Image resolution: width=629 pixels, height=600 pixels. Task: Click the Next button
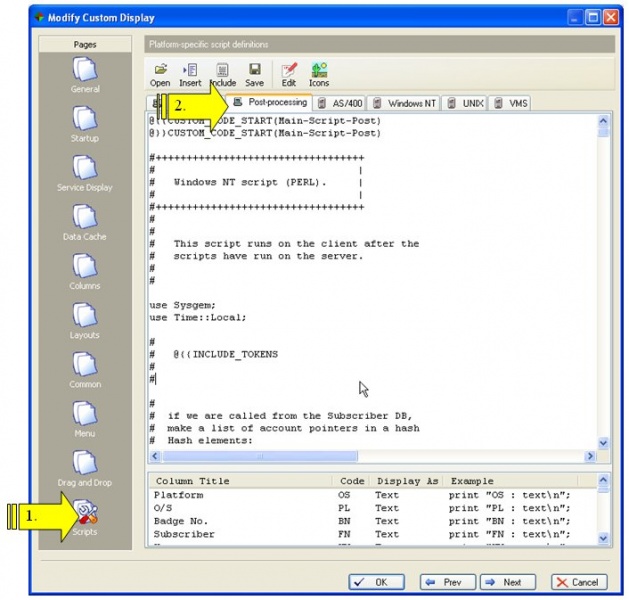(507, 582)
